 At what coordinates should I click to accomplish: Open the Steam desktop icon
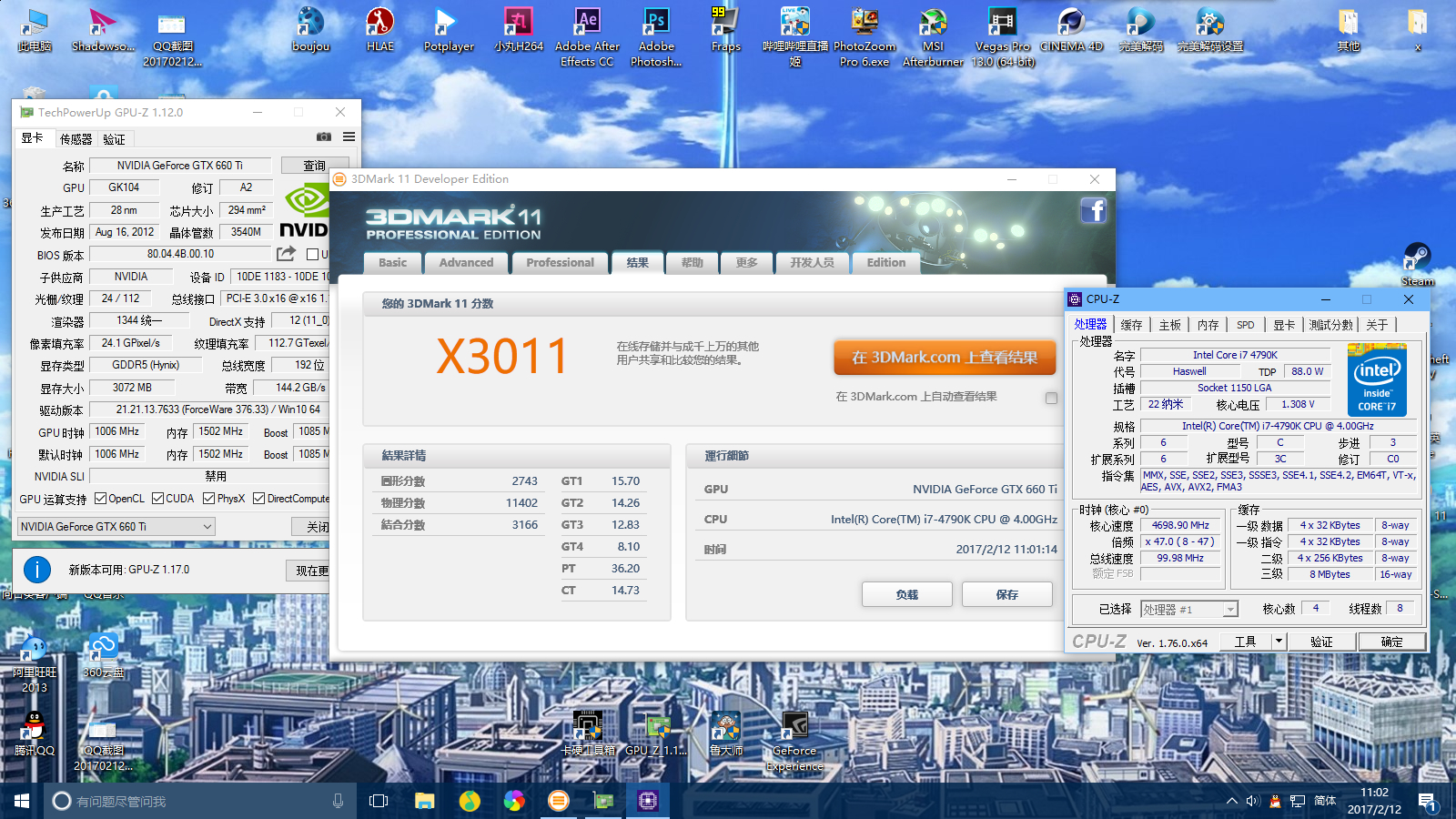coord(1417,265)
